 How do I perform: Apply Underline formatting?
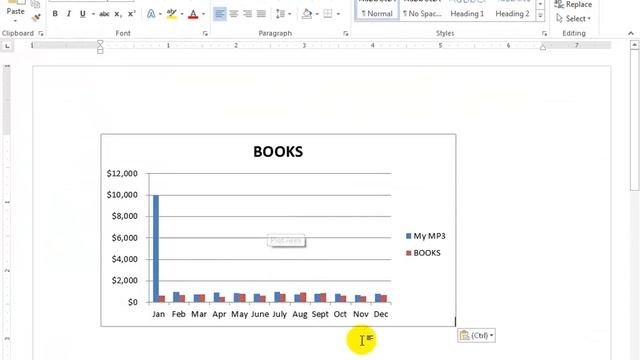click(83, 14)
